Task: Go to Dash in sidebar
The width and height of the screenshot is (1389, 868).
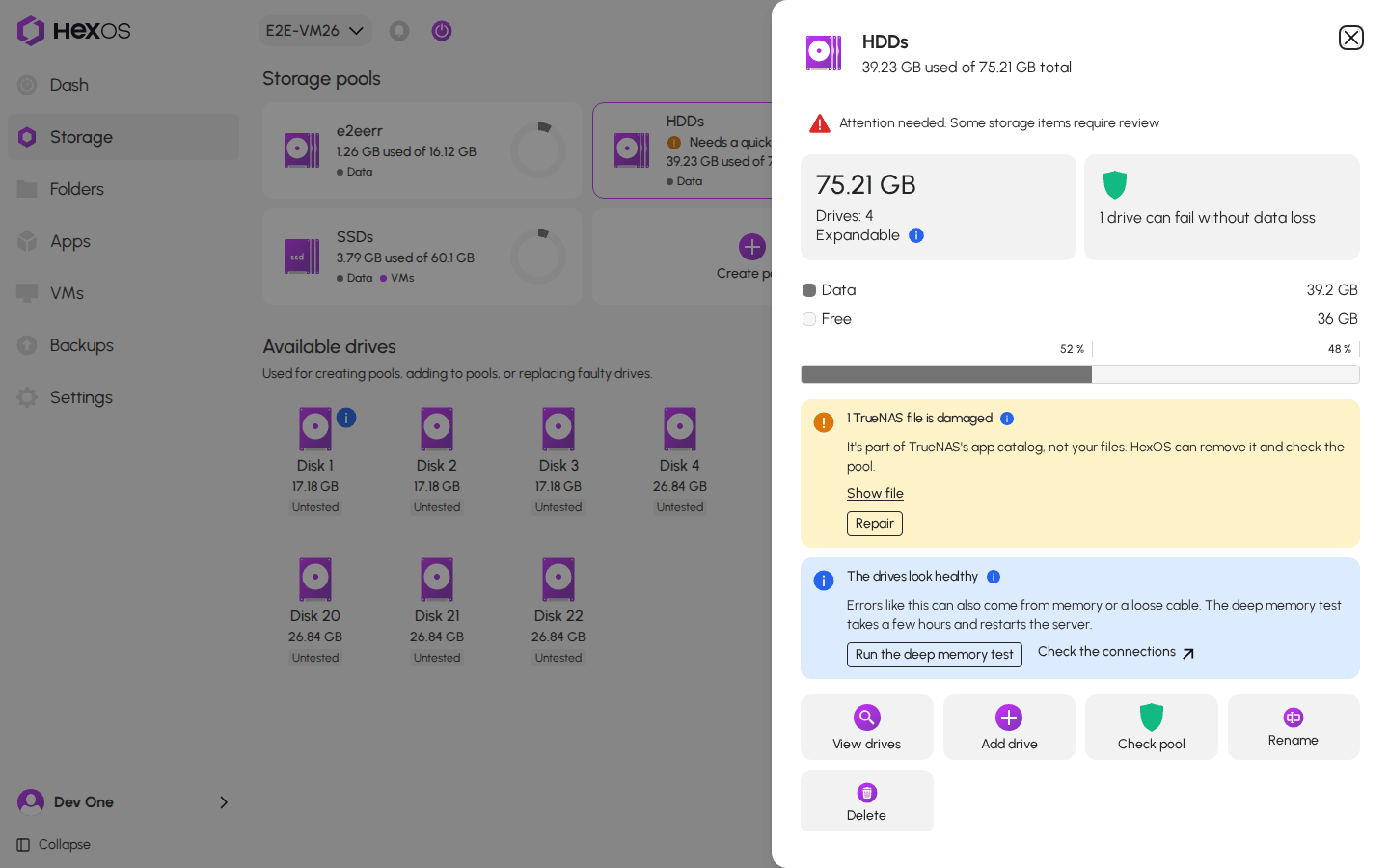Action: click(123, 85)
